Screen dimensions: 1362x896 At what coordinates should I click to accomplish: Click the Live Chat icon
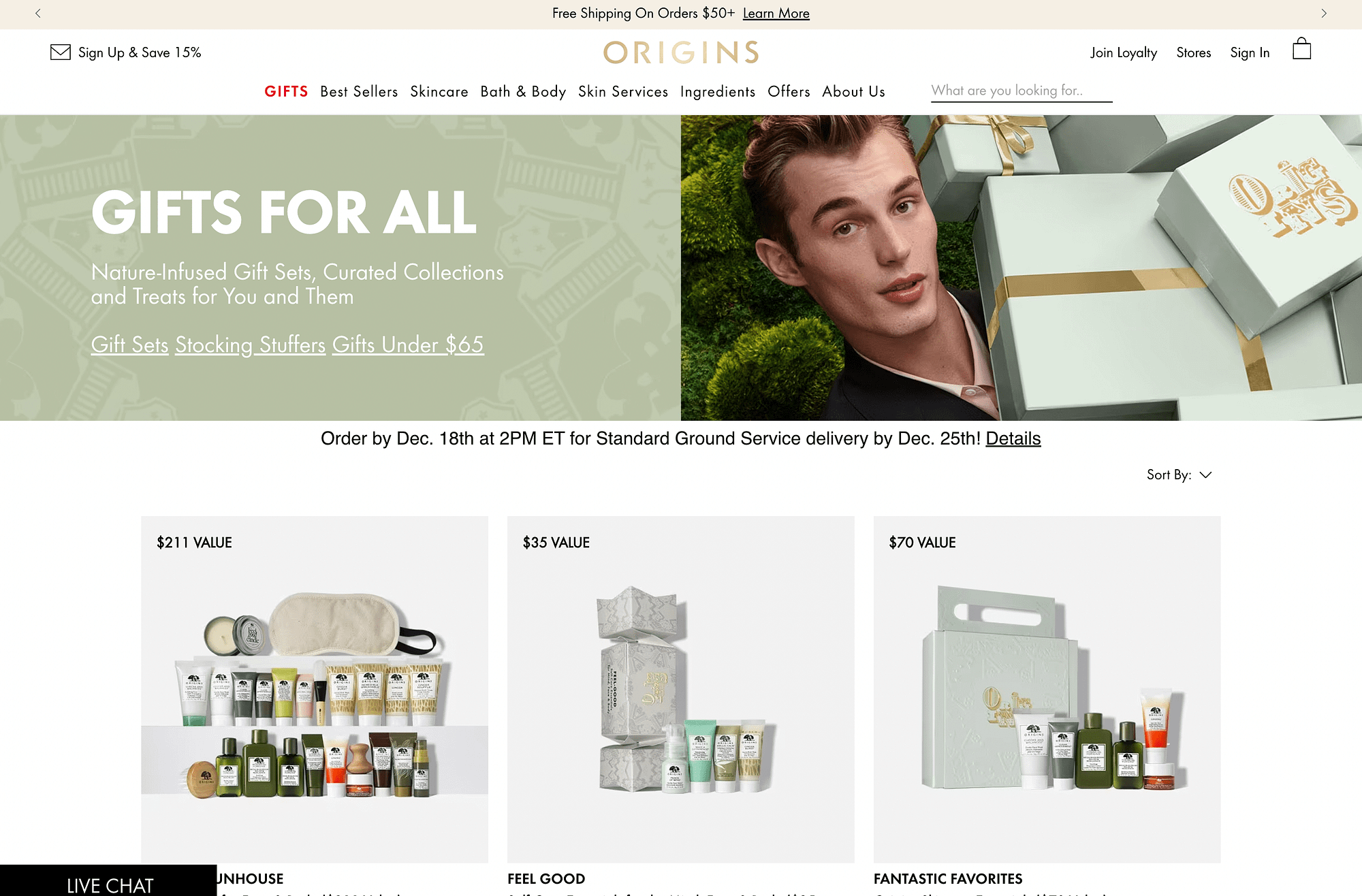pyautogui.click(x=108, y=883)
